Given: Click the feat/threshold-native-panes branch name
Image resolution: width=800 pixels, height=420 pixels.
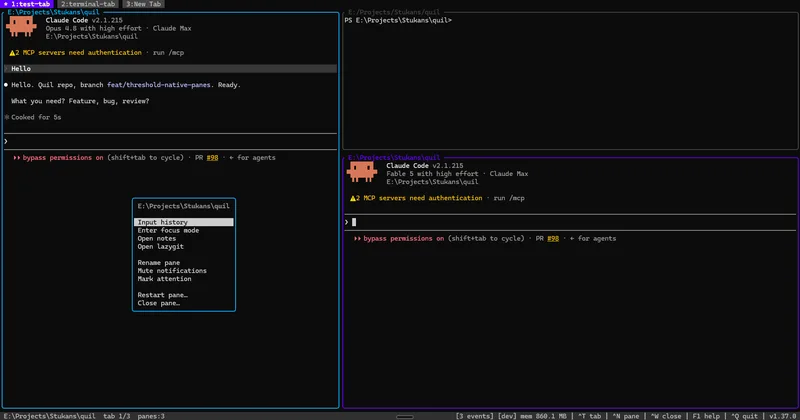Looking at the screenshot, I should (159, 85).
